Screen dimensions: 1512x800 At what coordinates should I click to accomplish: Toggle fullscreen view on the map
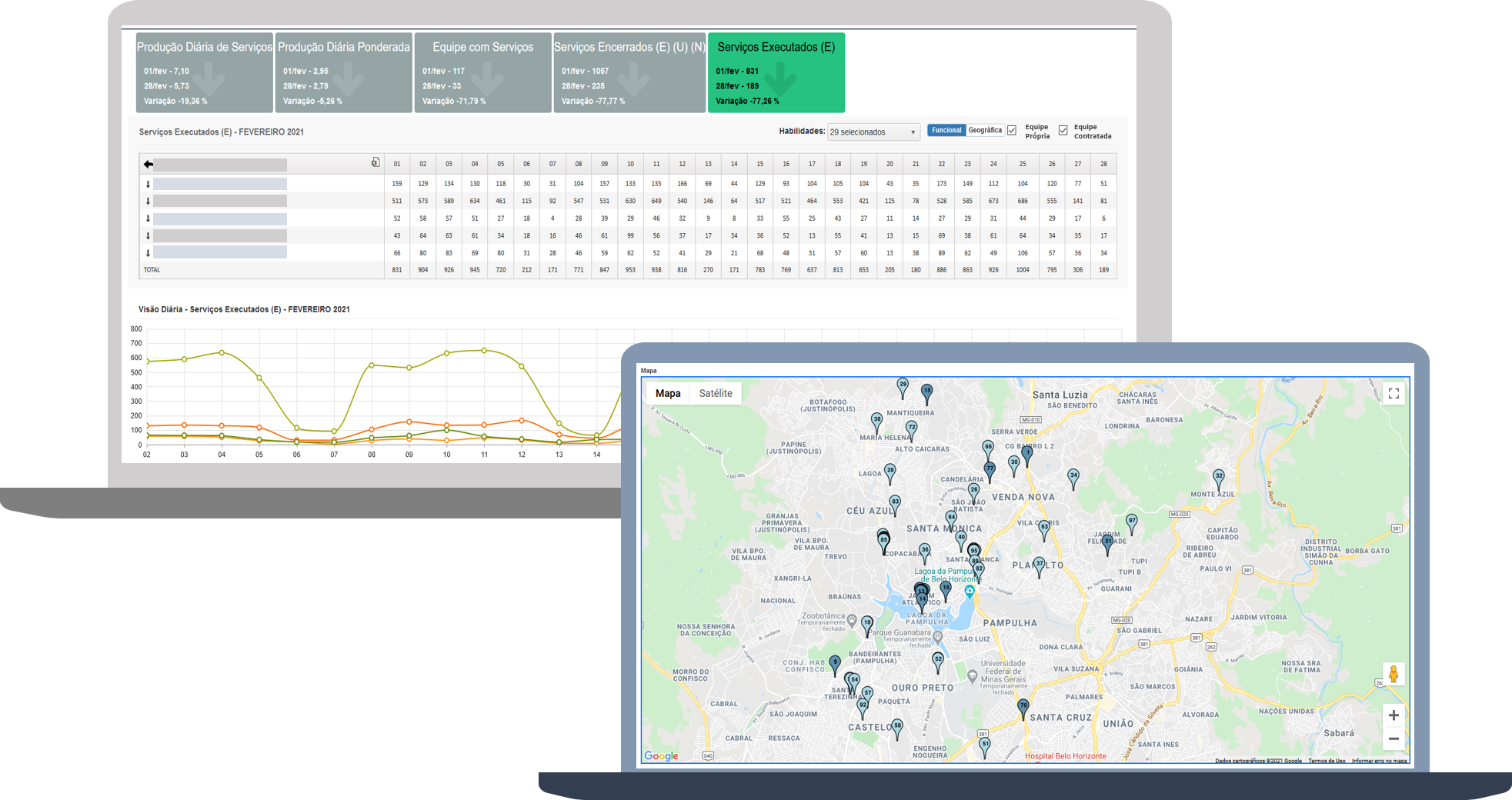[1394, 394]
